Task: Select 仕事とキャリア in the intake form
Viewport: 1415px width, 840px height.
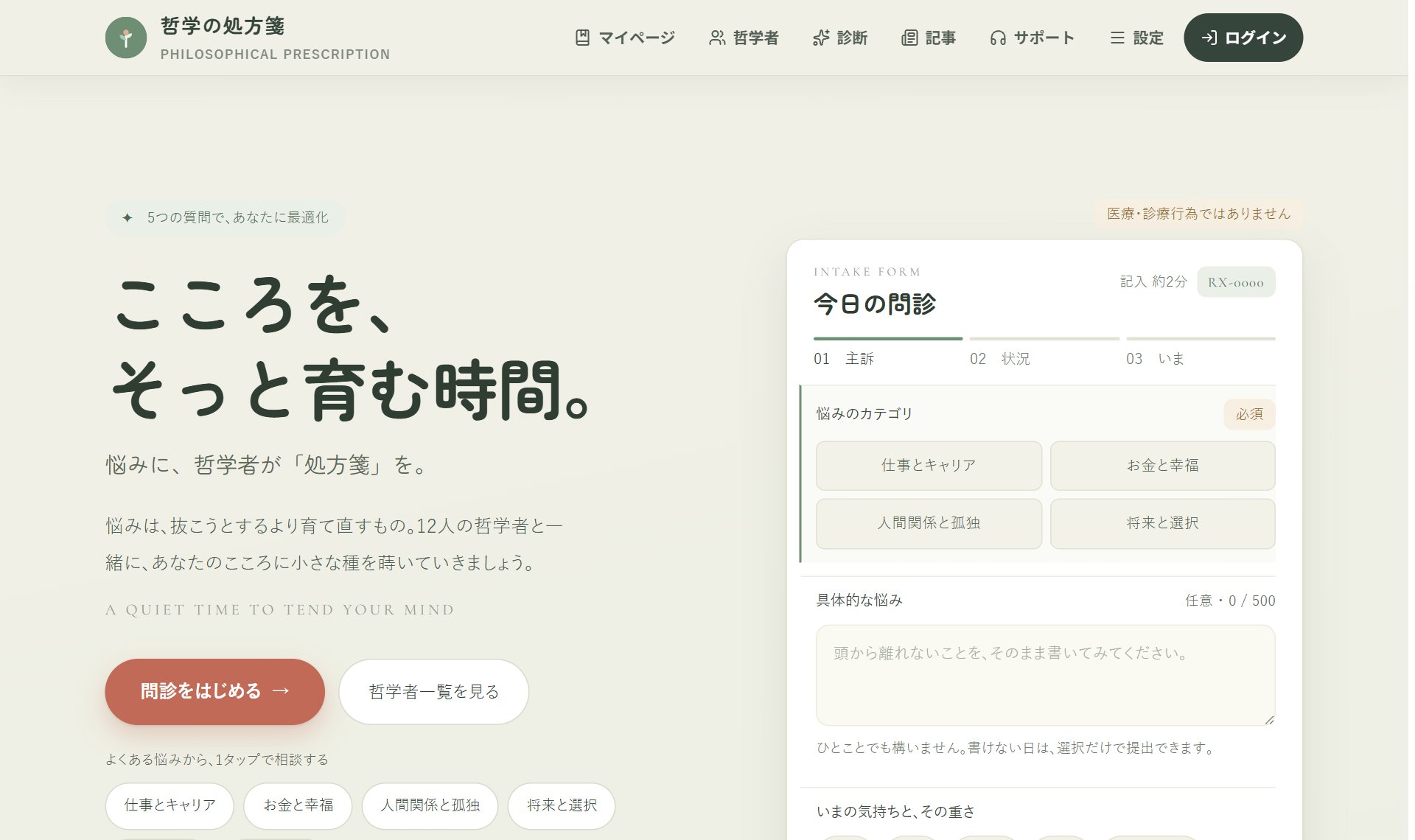Action: 929,466
